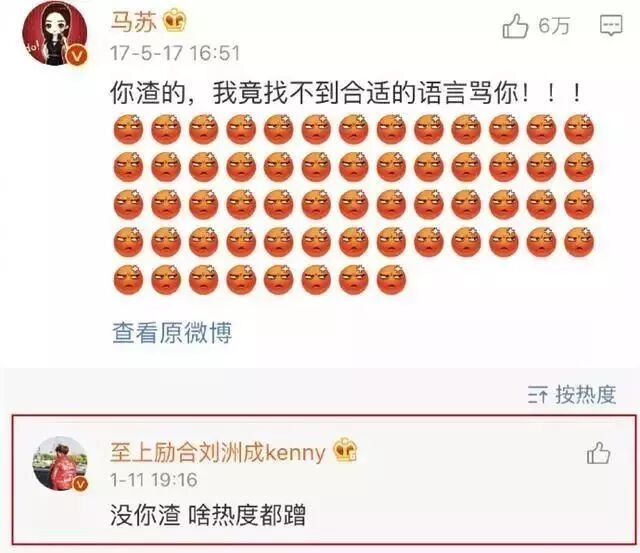Tap 马苏's cartoon profile avatar
Viewport: 640px width, 553px height.
(x=54, y=33)
